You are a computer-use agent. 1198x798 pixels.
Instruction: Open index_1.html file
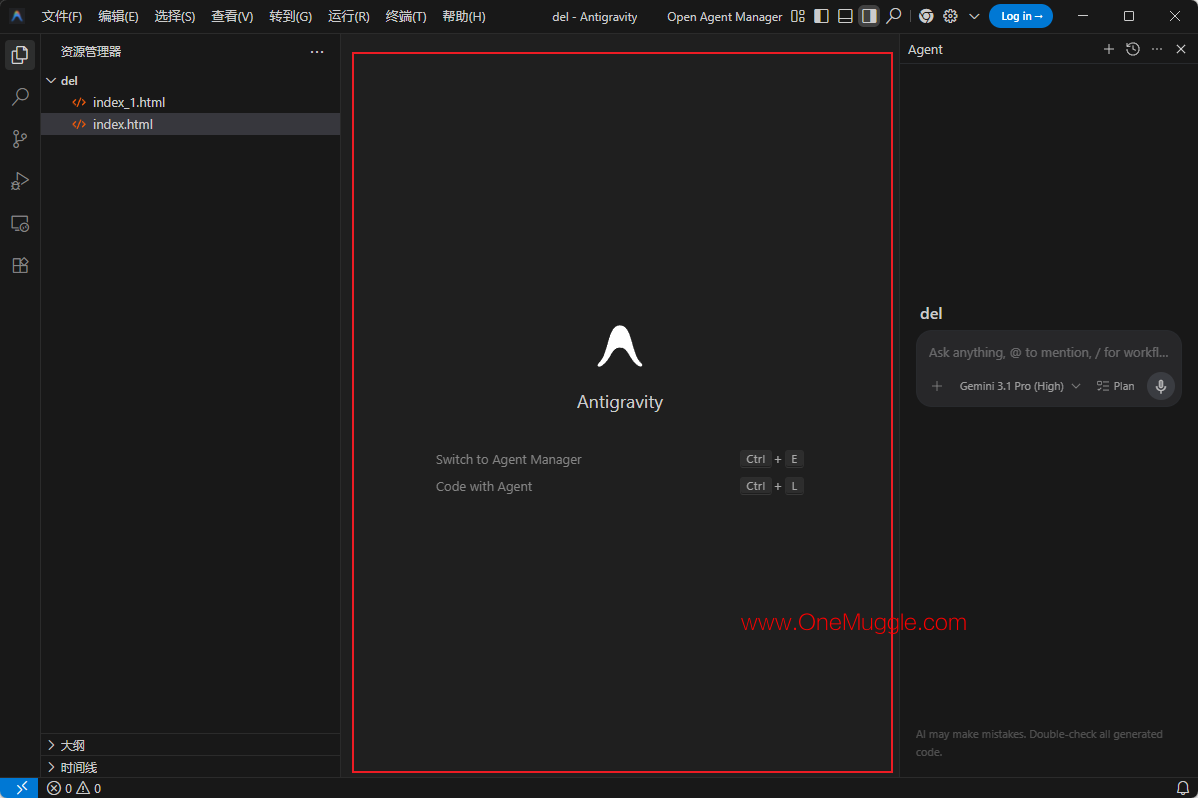190,102
